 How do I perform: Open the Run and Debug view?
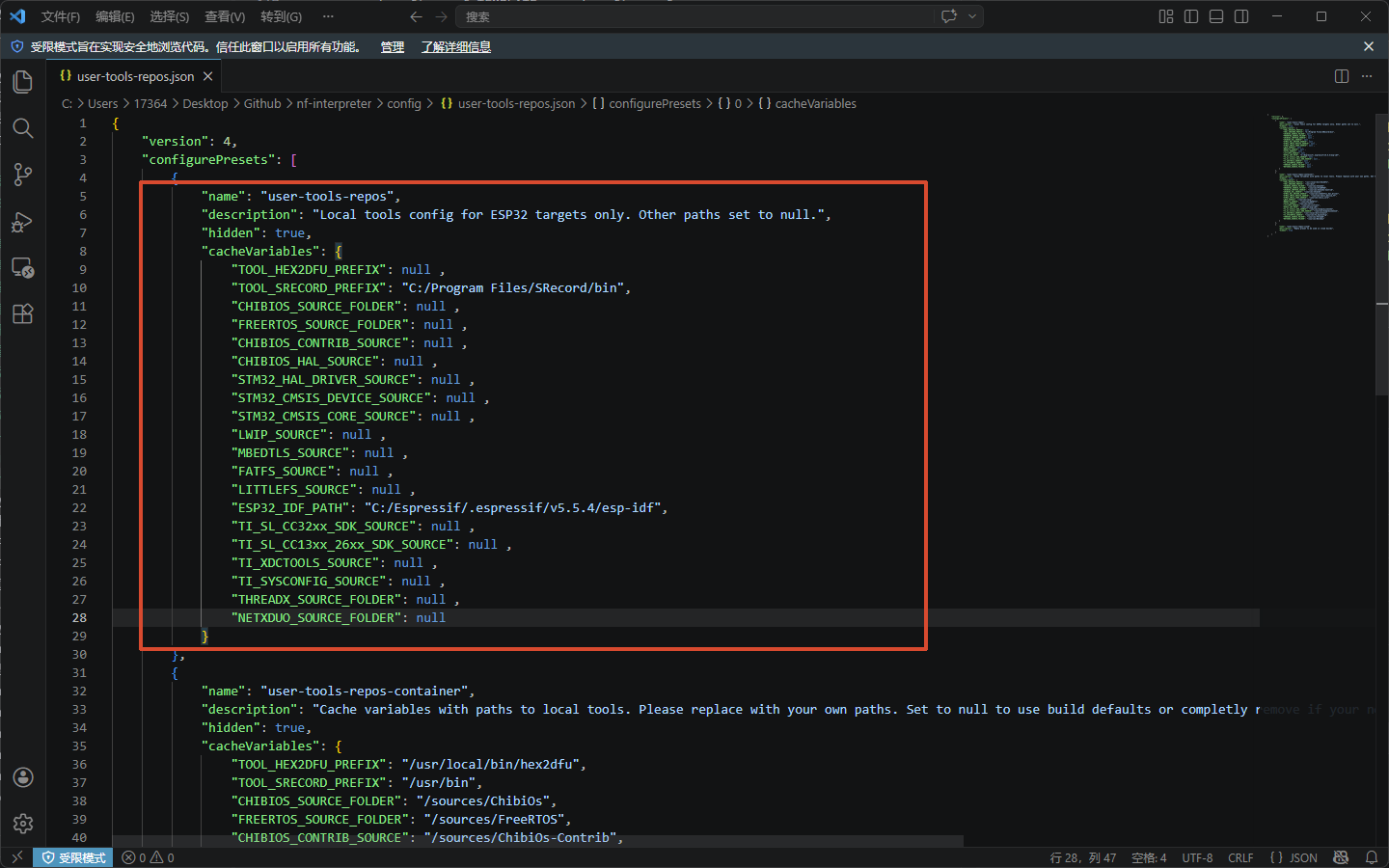[x=23, y=222]
